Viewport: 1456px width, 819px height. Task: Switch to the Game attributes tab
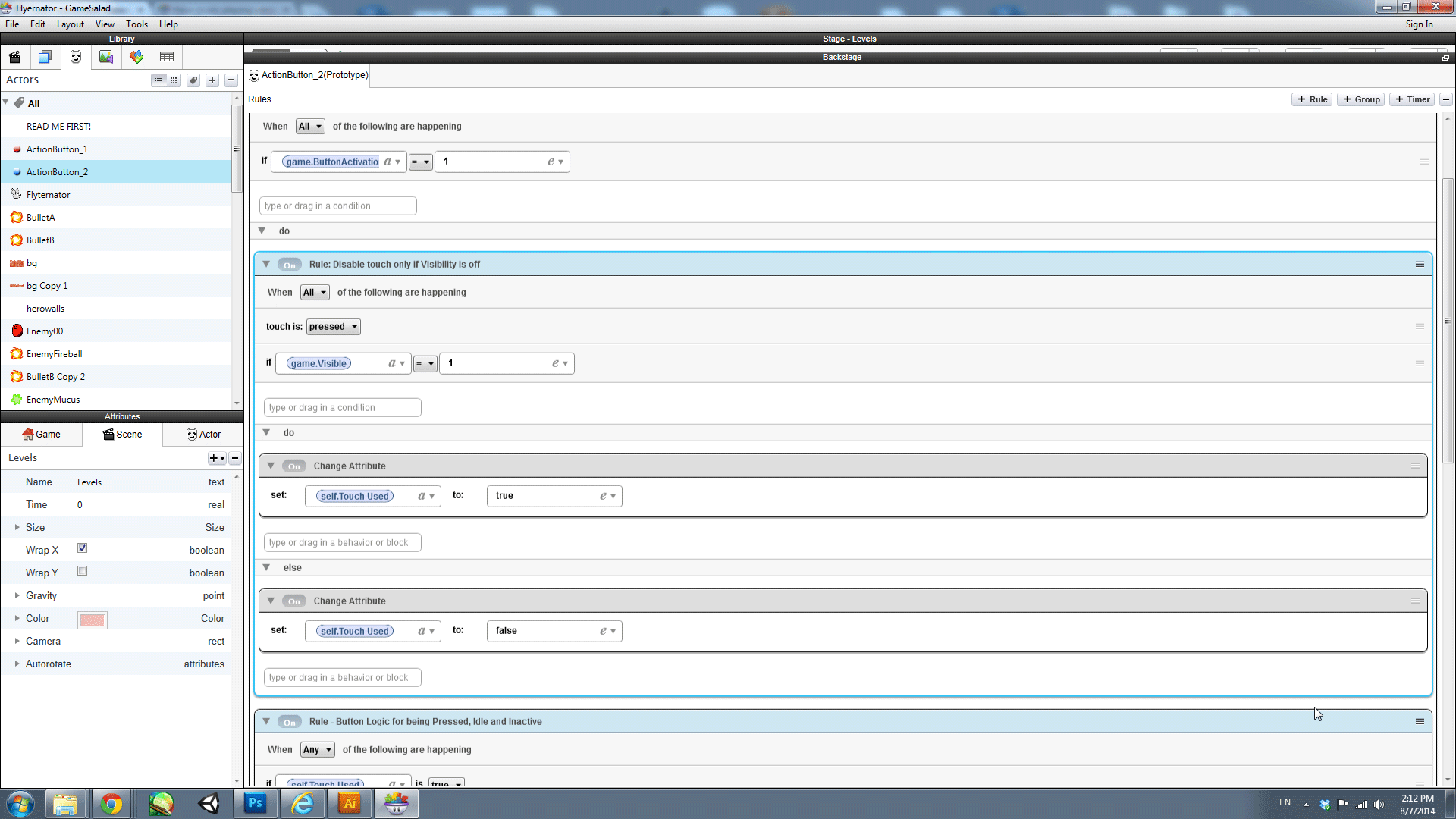(42, 435)
